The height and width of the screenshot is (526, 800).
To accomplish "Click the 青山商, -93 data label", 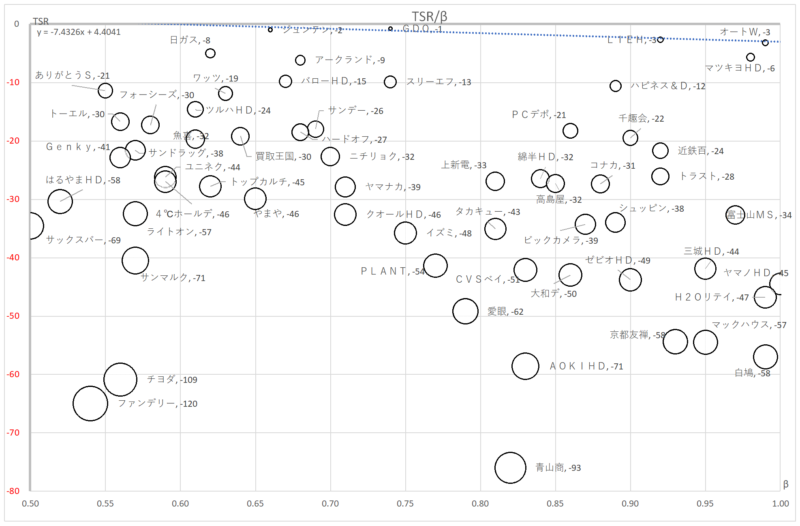I will pyautogui.click(x=558, y=467).
